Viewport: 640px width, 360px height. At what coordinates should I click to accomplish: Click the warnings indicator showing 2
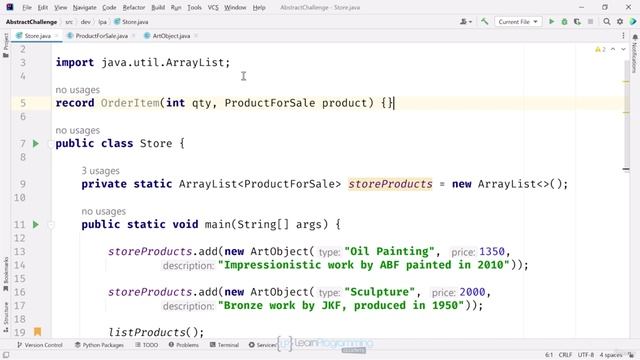600,49
